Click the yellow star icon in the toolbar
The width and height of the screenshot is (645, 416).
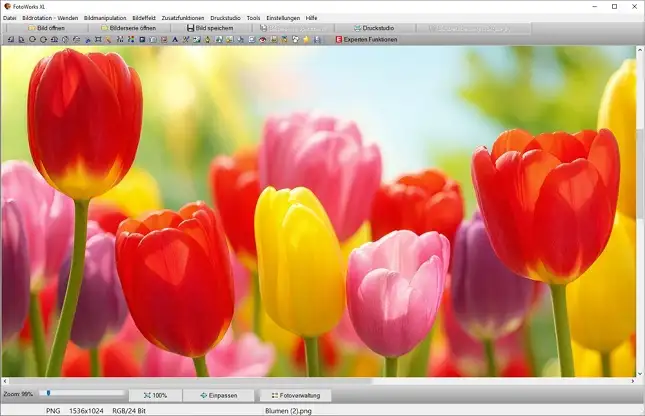(x=306, y=40)
